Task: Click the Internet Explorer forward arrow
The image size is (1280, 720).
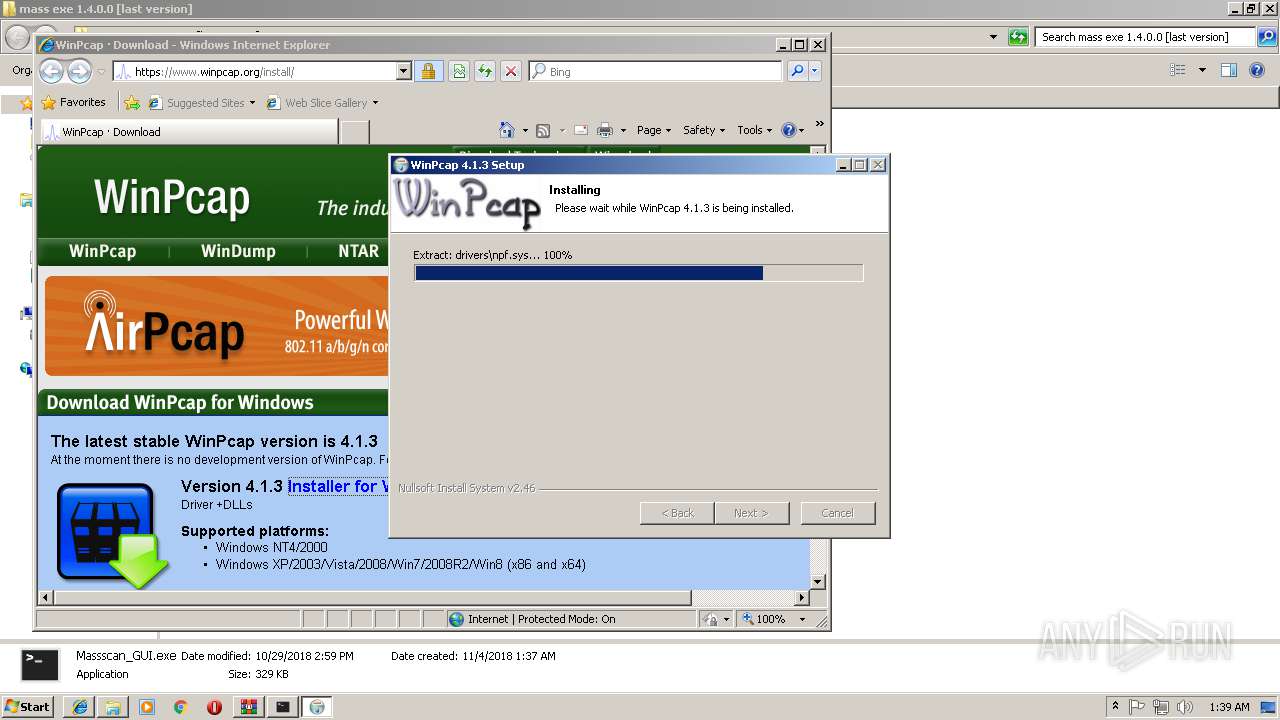Action: [79, 71]
